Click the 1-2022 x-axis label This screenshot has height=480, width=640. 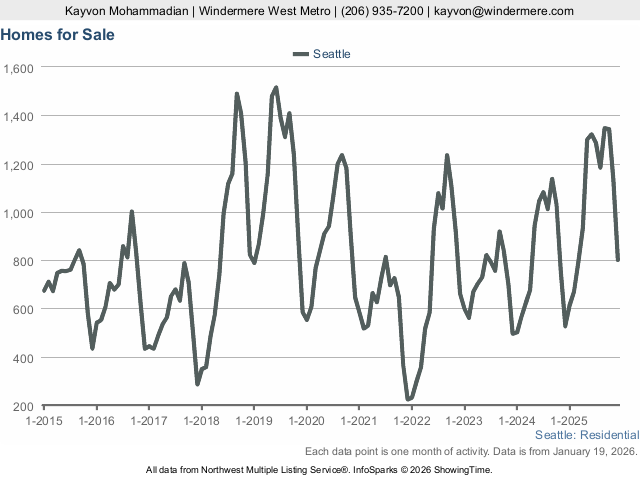point(411,421)
